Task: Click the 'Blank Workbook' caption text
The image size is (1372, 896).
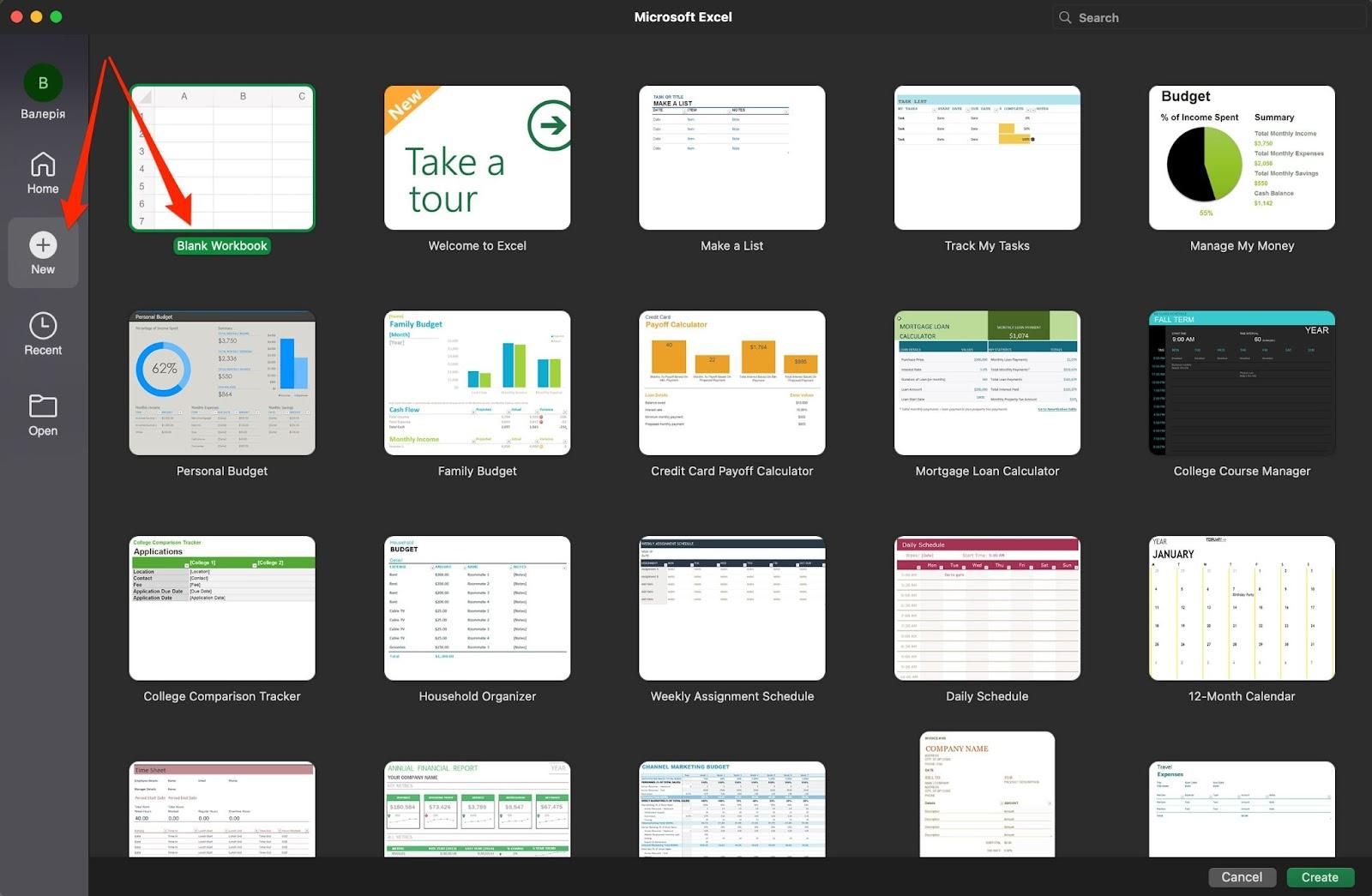Action: point(222,246)
